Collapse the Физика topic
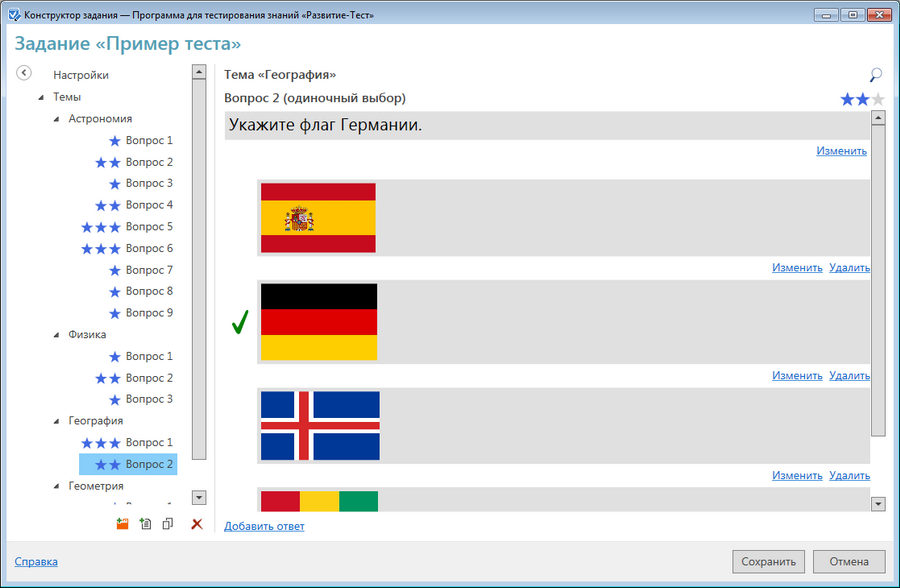This screenshot has height=588, width=900. [x=56, y=335]
